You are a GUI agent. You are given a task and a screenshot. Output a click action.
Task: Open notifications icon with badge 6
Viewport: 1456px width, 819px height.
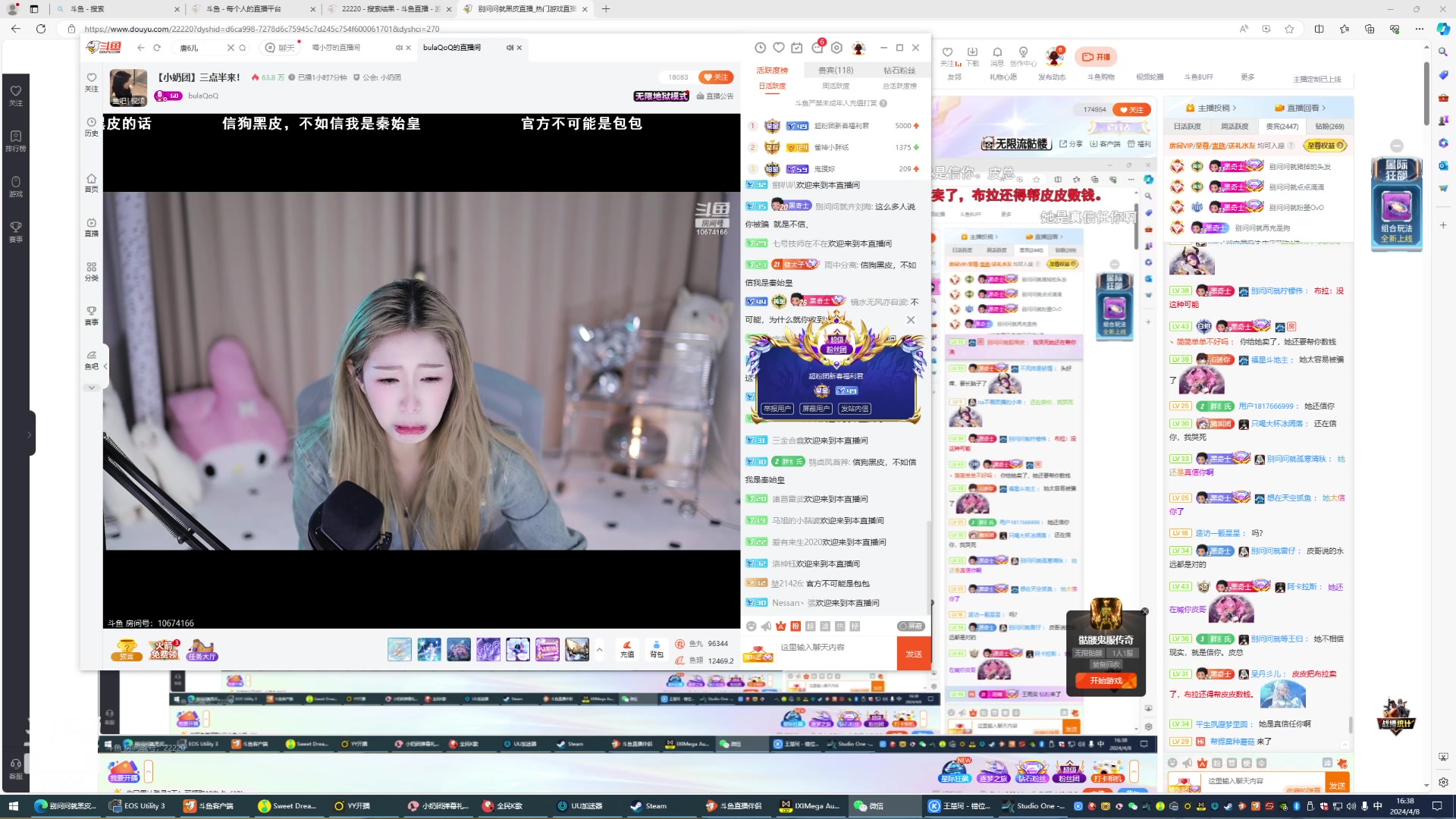click(x=817, y=46)
